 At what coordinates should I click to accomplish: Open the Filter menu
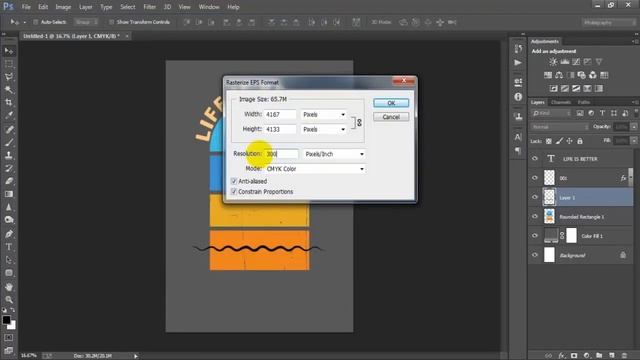tap(150, 7)
